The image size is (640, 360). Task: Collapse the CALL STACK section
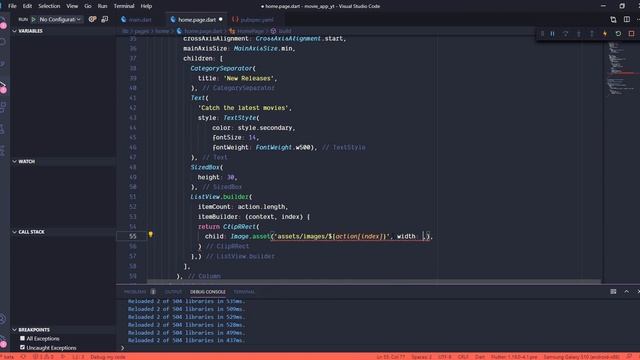(x=63, y=232)
